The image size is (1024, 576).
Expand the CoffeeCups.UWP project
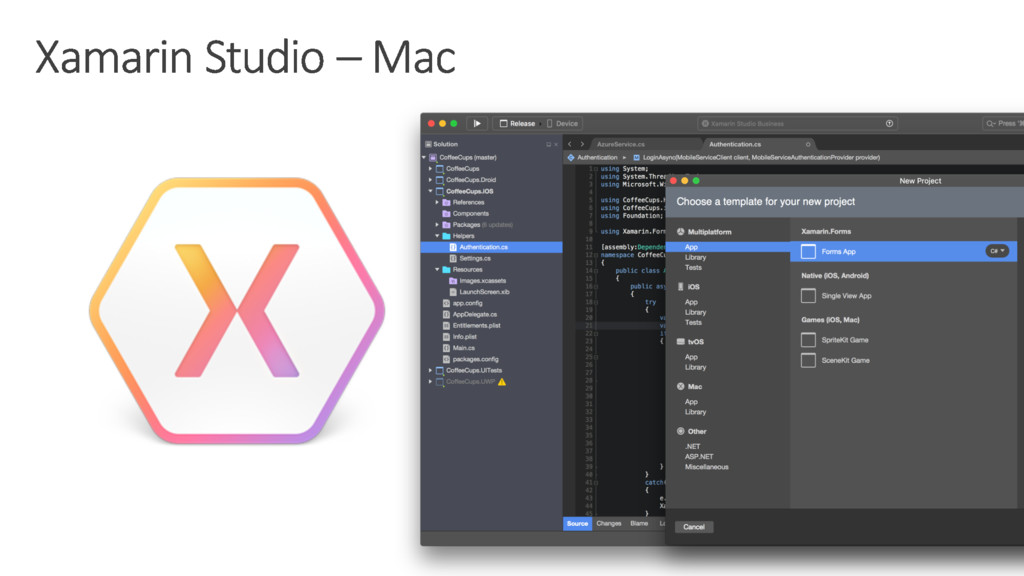(x=430, y=381)
